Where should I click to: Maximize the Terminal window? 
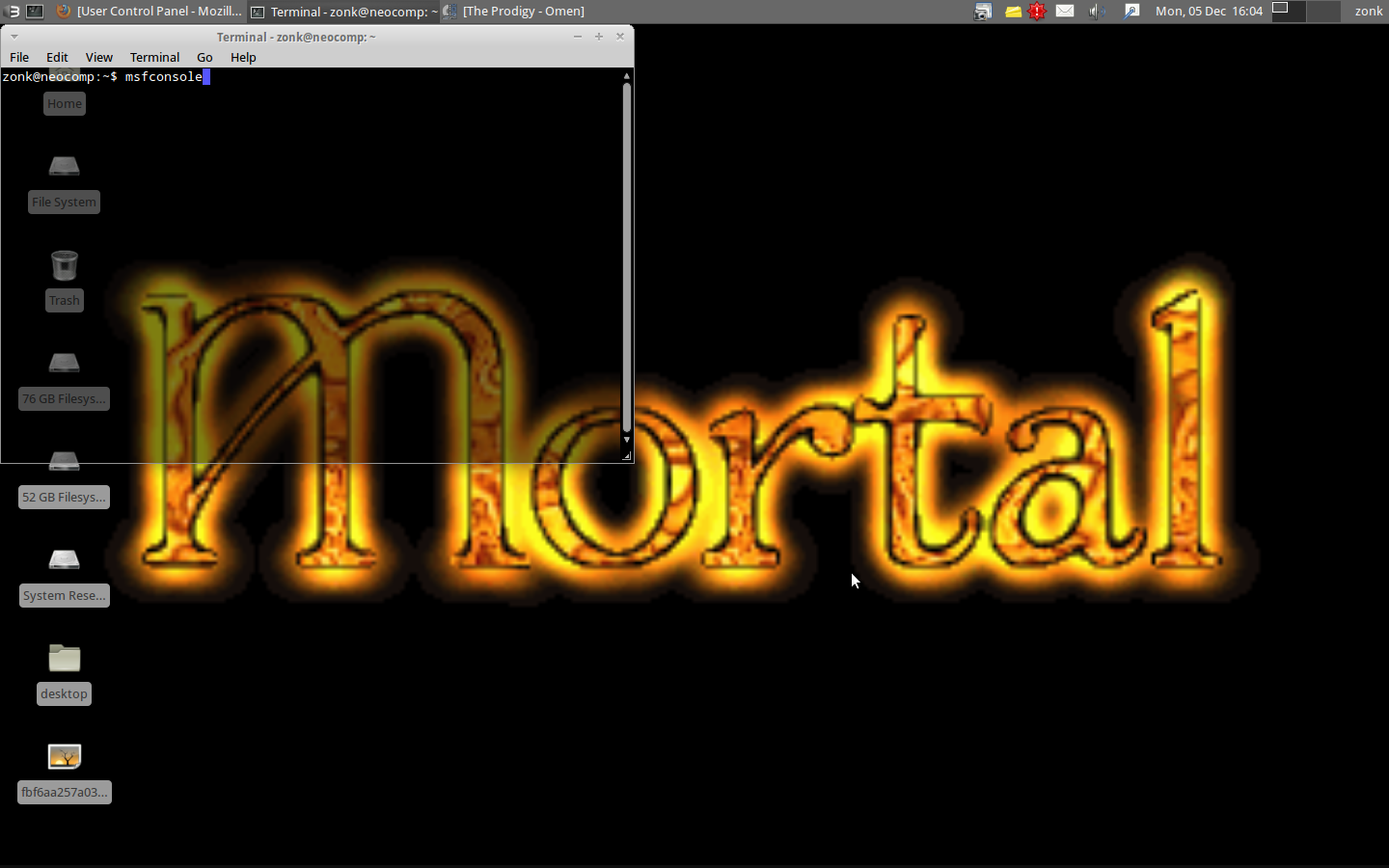click(599, 37)
